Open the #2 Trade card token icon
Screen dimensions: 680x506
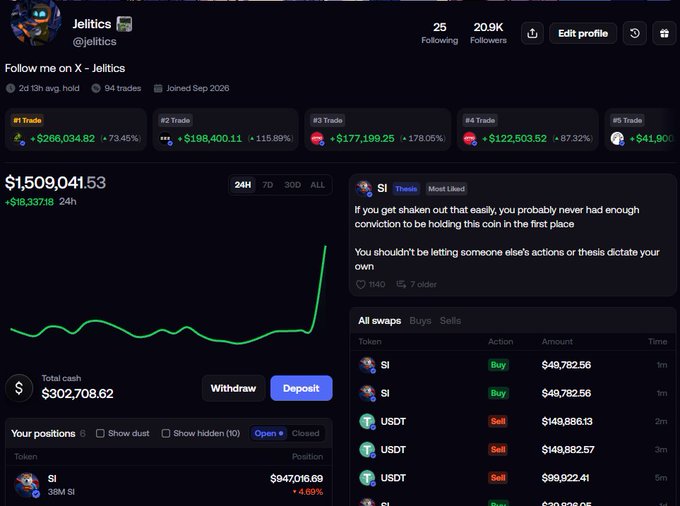coord(166,139)
